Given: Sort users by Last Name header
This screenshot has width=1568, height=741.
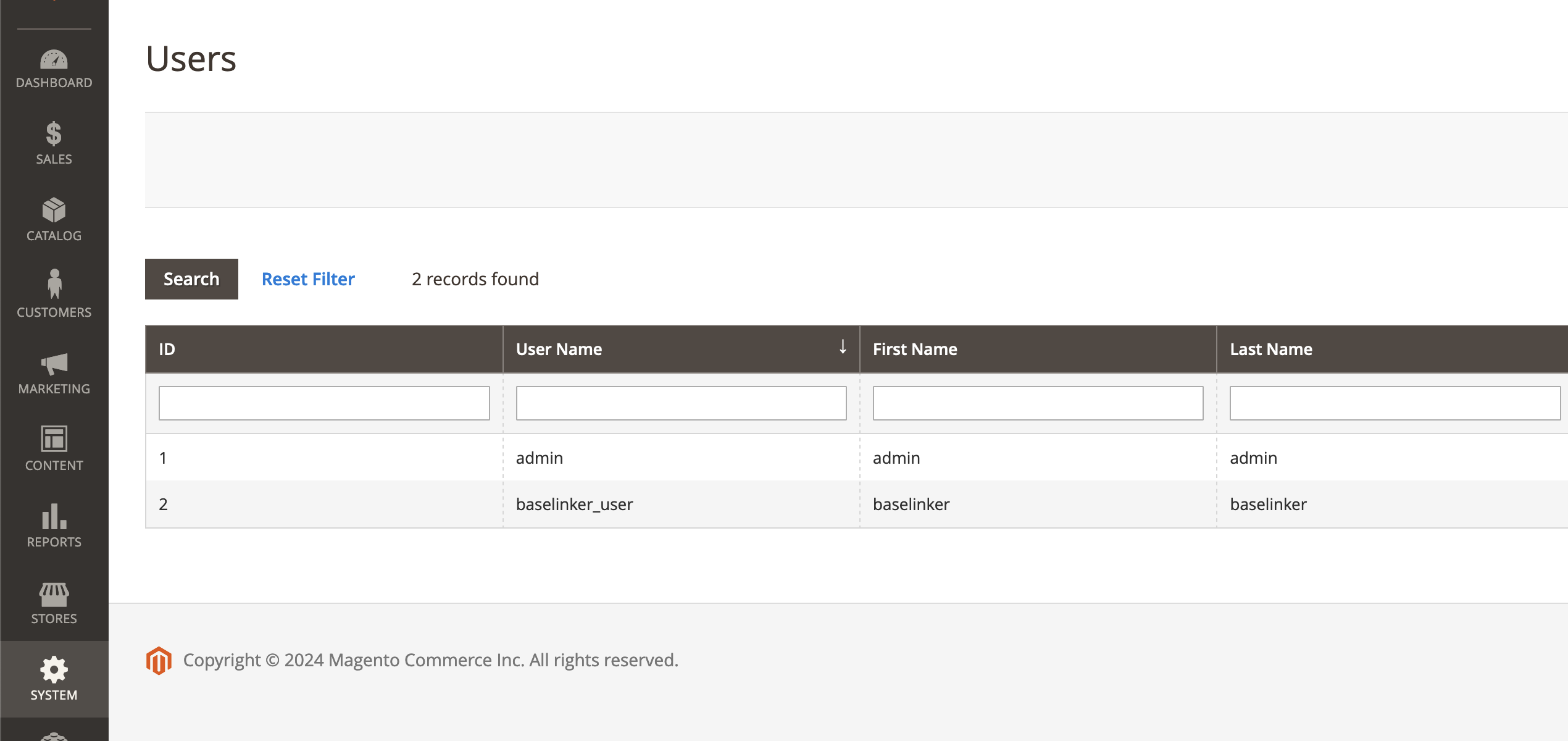Looking at the screenshot, I should (x=1270, y=350).
